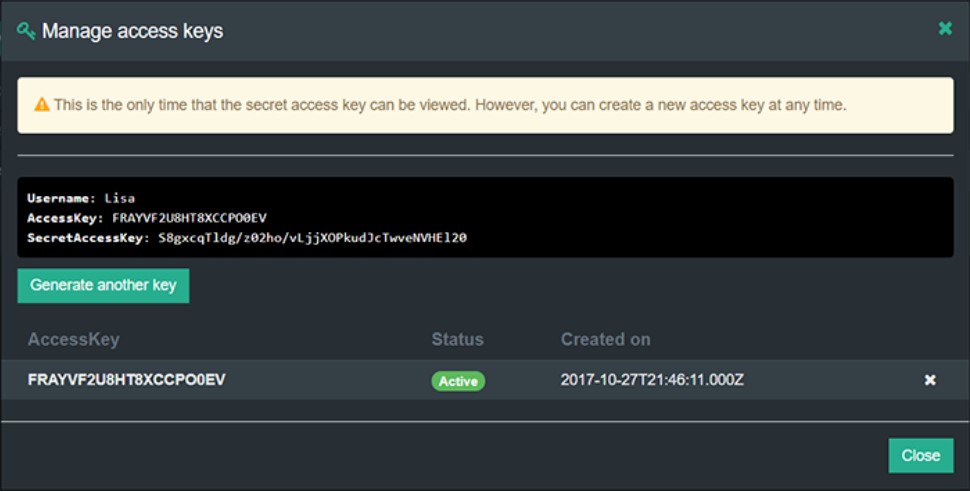Click the AccessKey column header
This screenshot has width=970, height=492.
tap(73, 339)
